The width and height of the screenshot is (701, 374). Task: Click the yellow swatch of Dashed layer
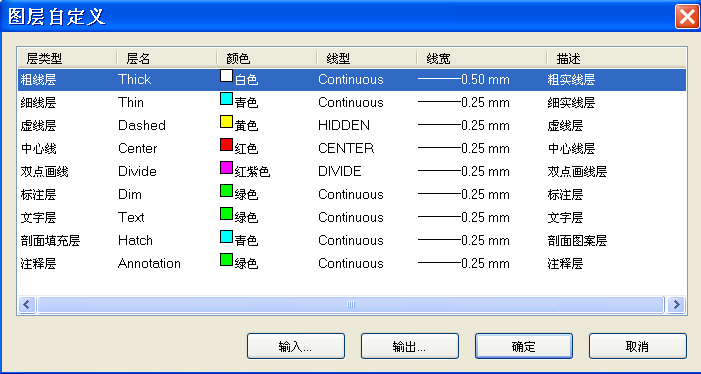(226, 122)
